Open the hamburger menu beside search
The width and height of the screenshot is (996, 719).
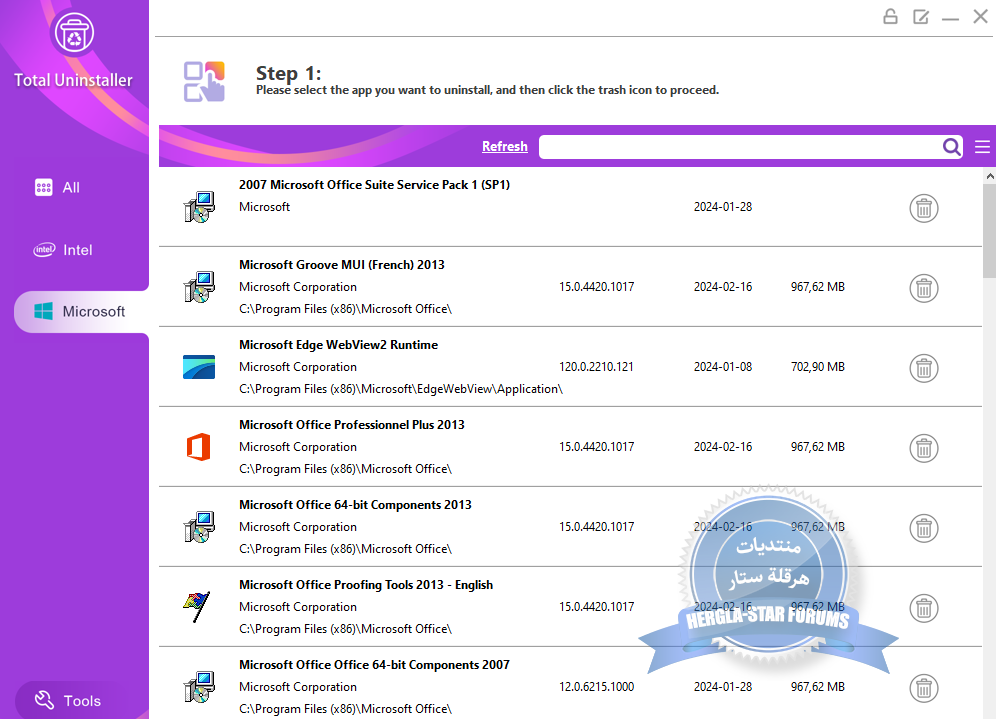point(982,147)
